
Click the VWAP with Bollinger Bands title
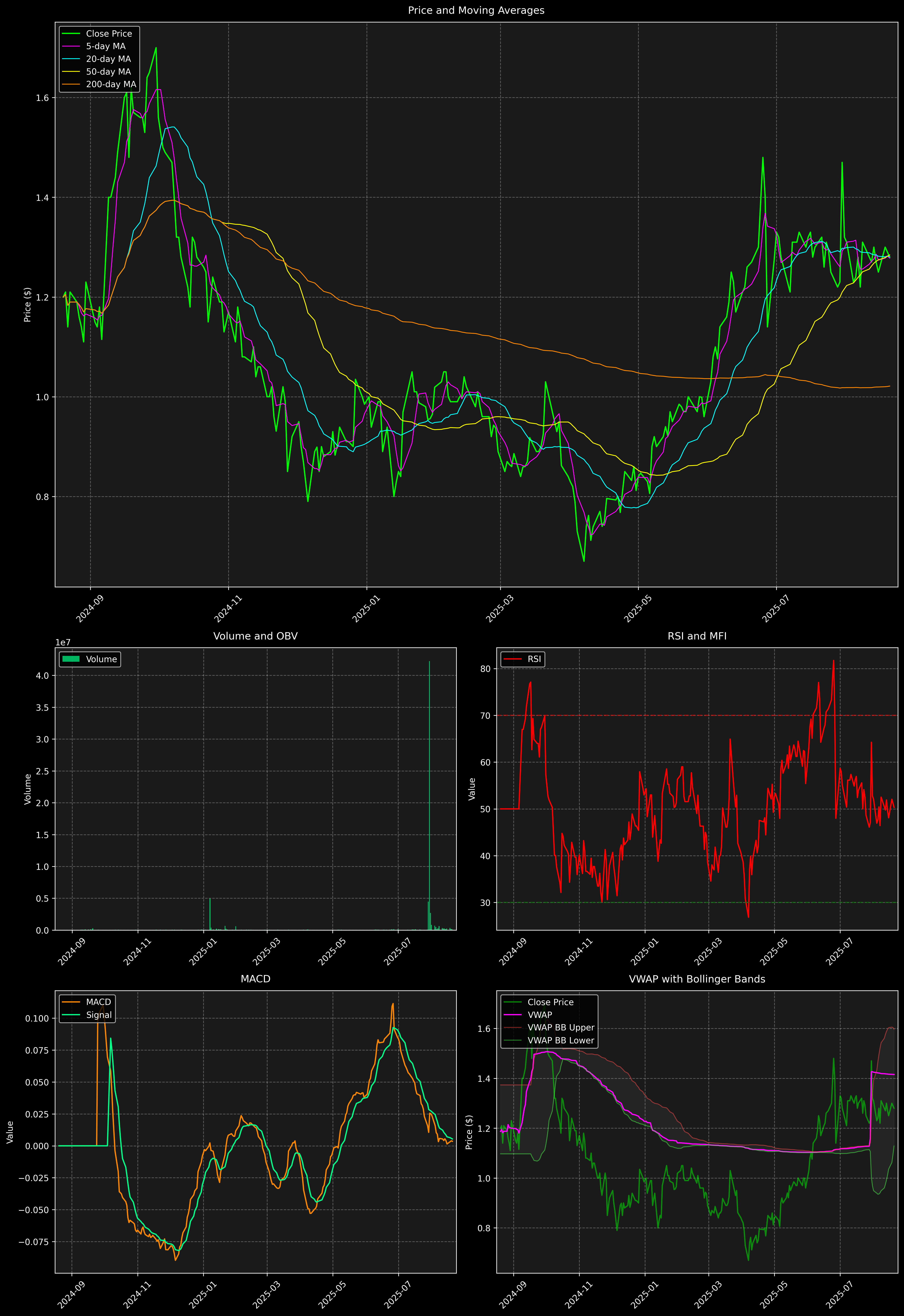pyautogui.click(x=697, y=979)
